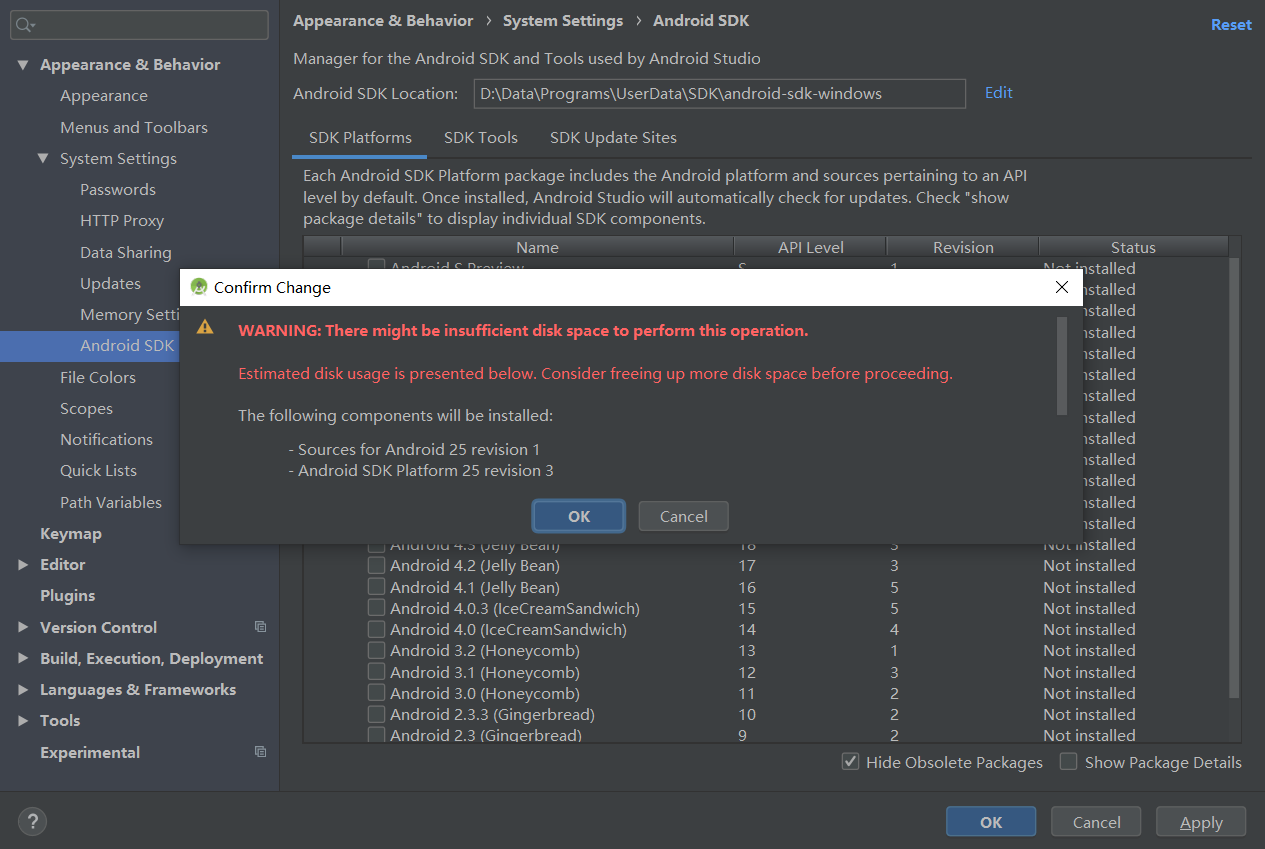The image size is (1265, 849).
Task: Click the search magnifier icon in settings
Action: coord(26,25)
